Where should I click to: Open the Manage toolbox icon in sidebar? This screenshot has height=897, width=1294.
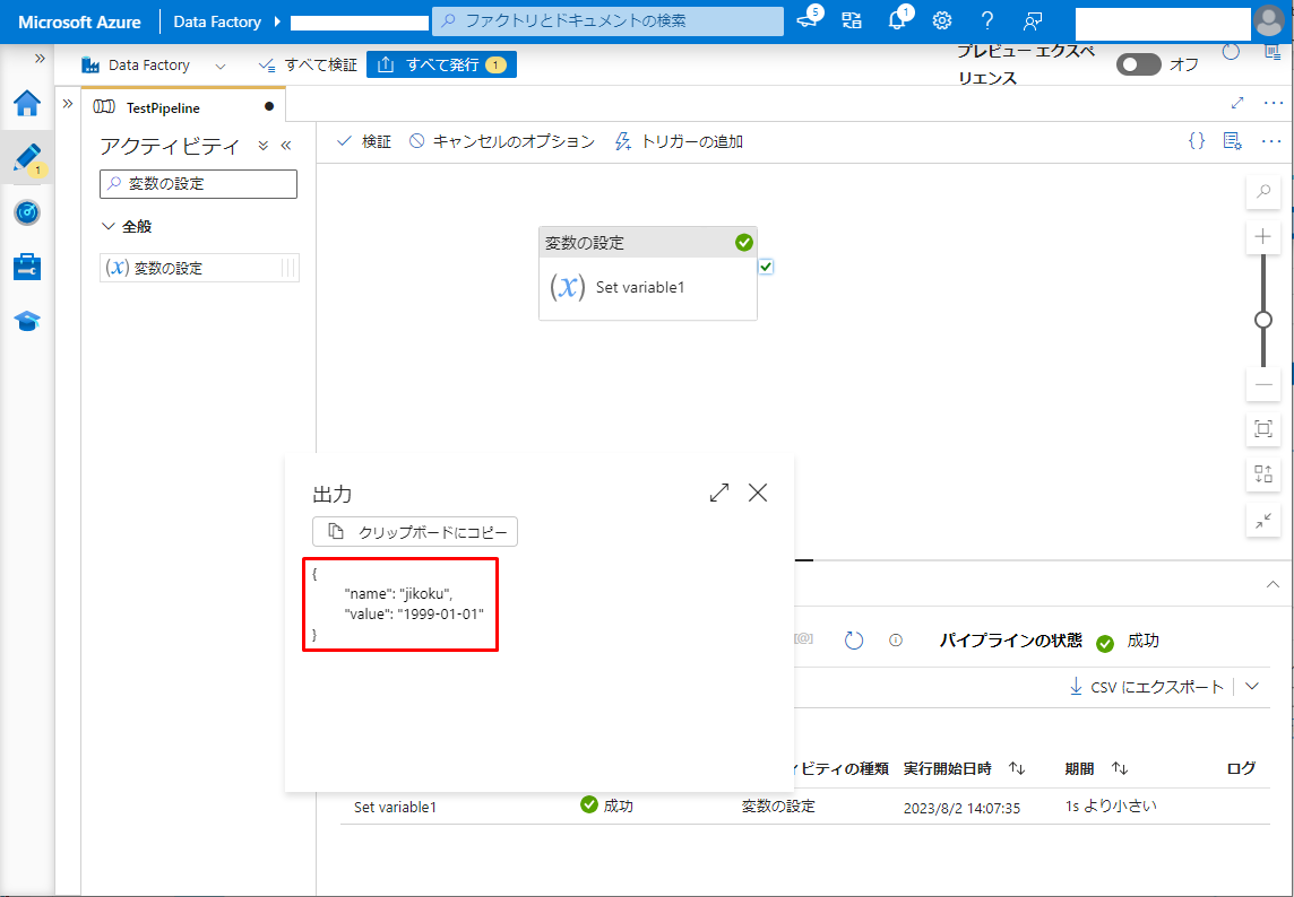27,267
